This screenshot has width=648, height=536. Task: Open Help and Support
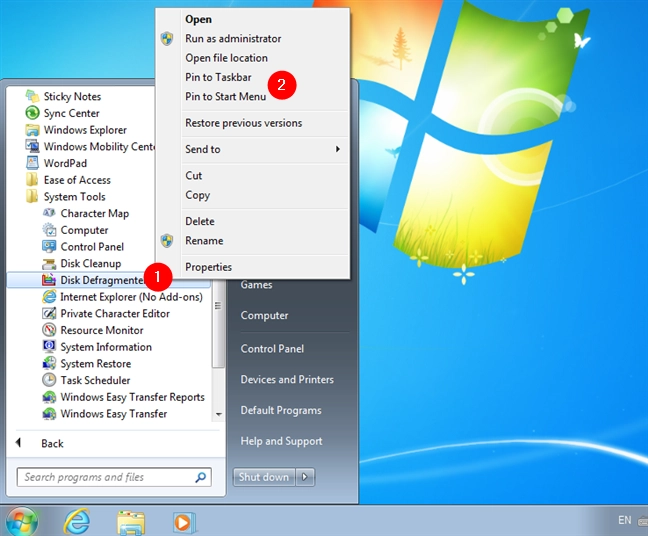click(281, 441)
